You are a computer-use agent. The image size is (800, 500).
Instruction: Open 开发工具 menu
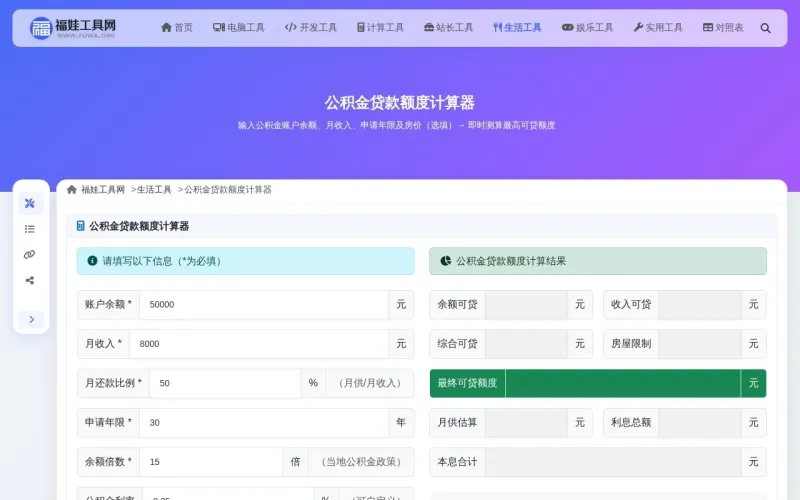311,28
